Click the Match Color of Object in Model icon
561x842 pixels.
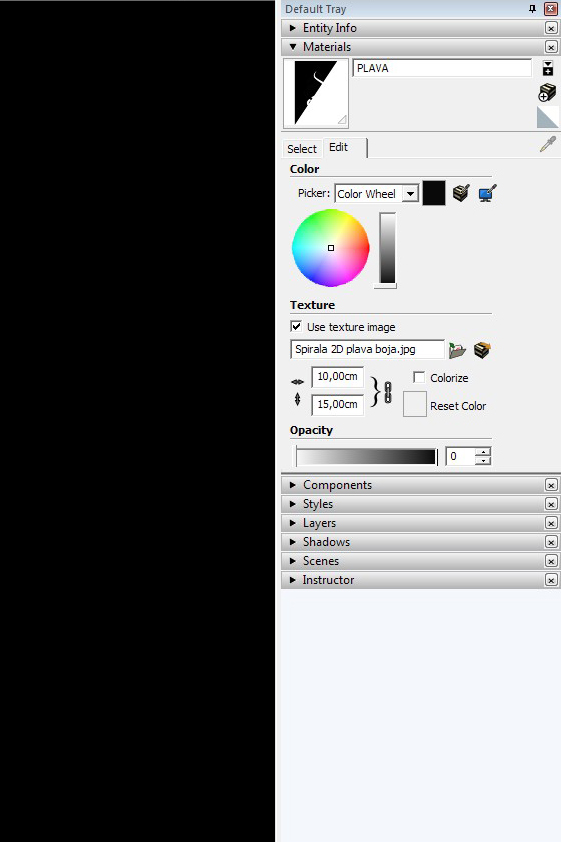(461, 193)
